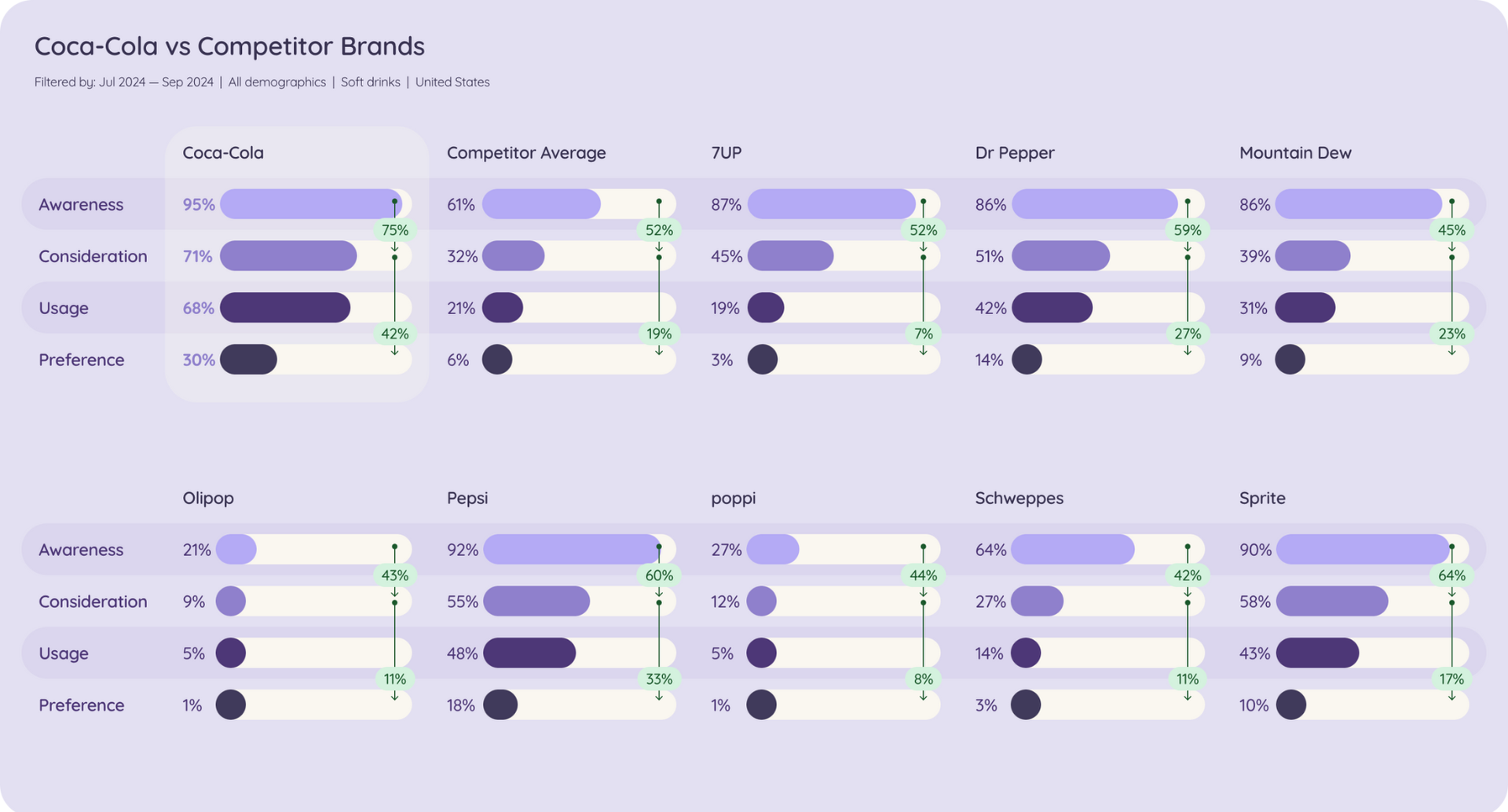The height and width of the screenshot is (812, 1508).
Task: Click Coca-Cola's 75% conversion badge
Action: (394, 230)
